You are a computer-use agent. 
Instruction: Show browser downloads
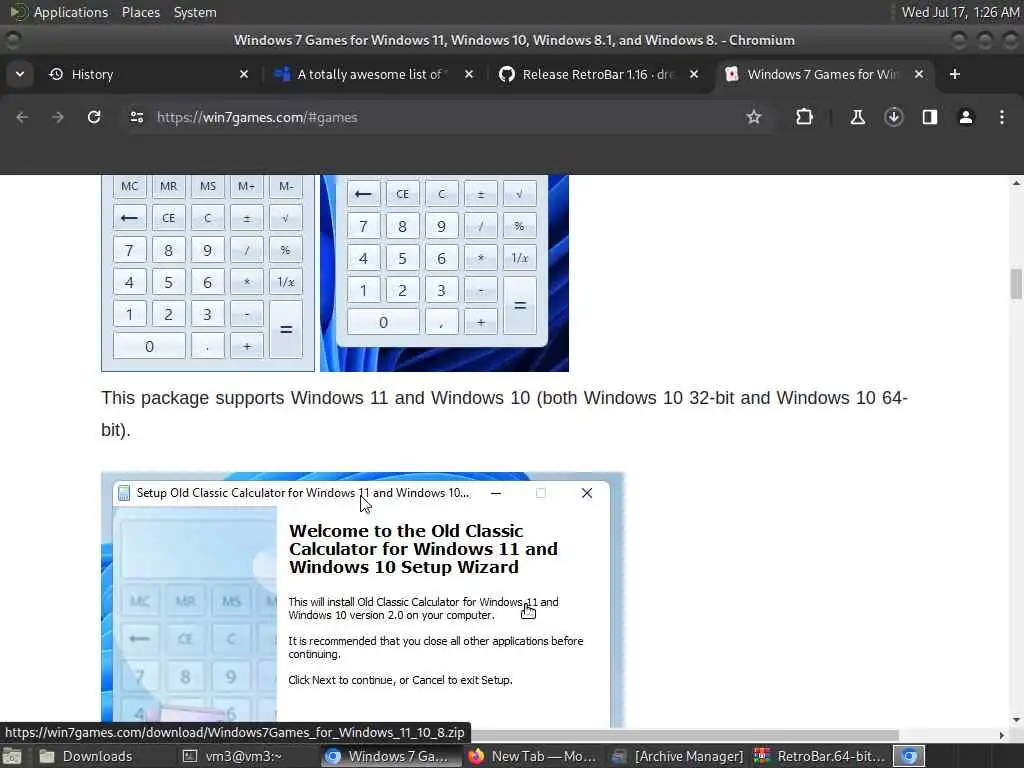coord(893,118)
